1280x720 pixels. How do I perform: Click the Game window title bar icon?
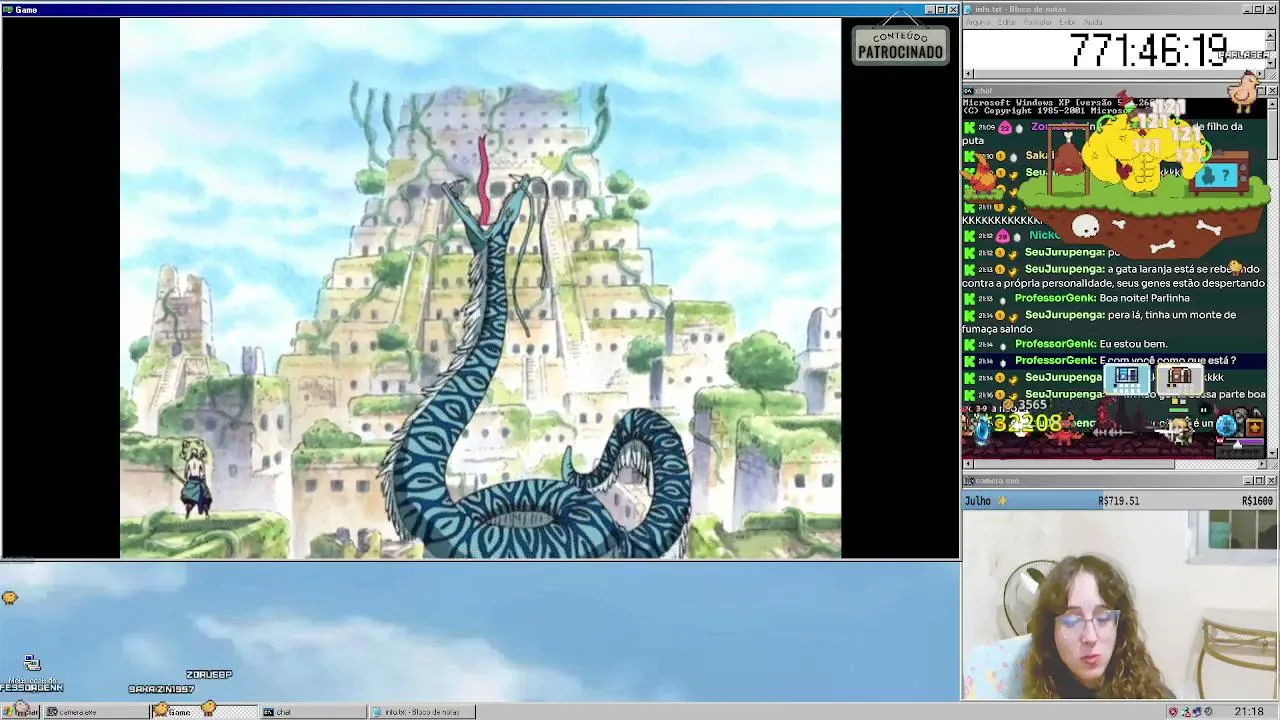tap(8, 10)
